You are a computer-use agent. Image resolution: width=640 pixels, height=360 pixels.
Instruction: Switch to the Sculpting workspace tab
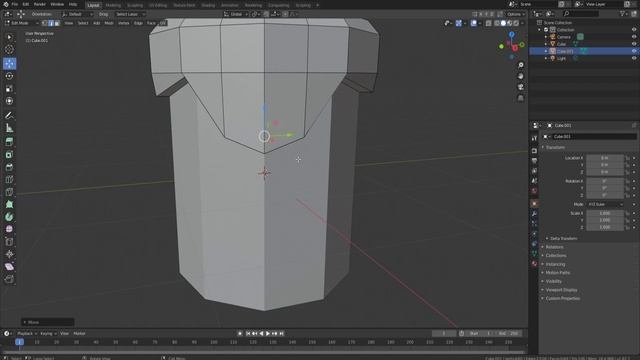click(x=135, y=5)
